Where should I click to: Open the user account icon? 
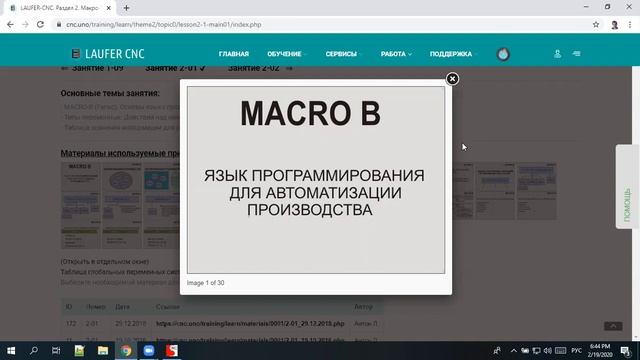557,53
